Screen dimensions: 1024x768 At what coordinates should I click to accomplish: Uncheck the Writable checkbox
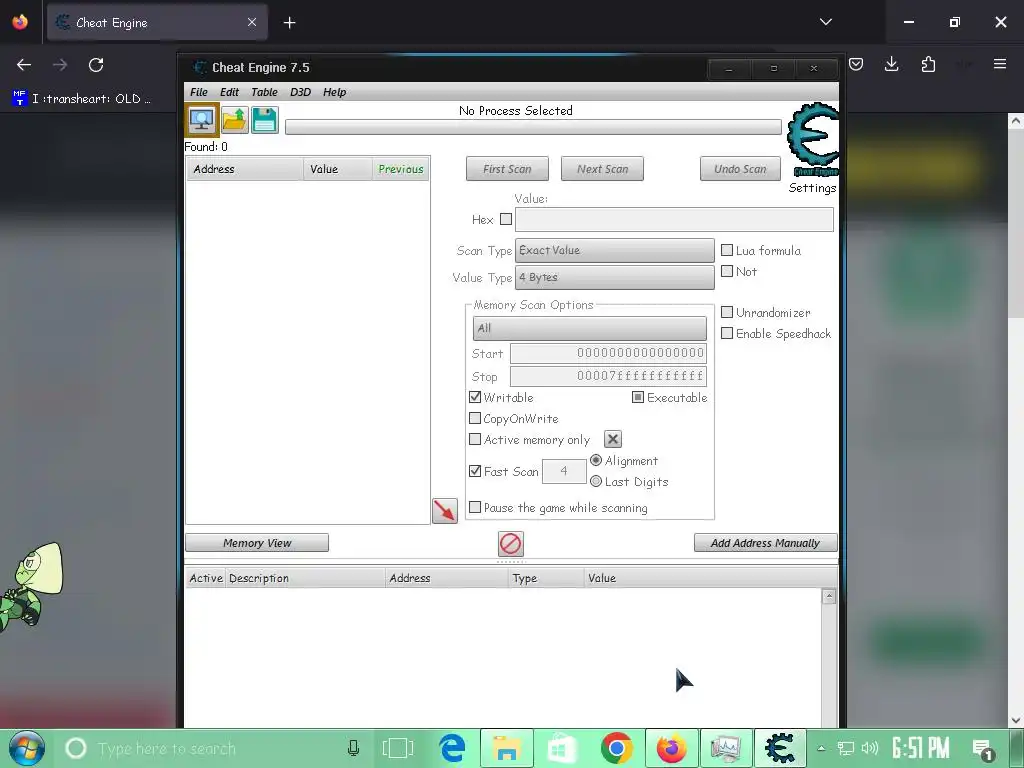tap(475, 397)
